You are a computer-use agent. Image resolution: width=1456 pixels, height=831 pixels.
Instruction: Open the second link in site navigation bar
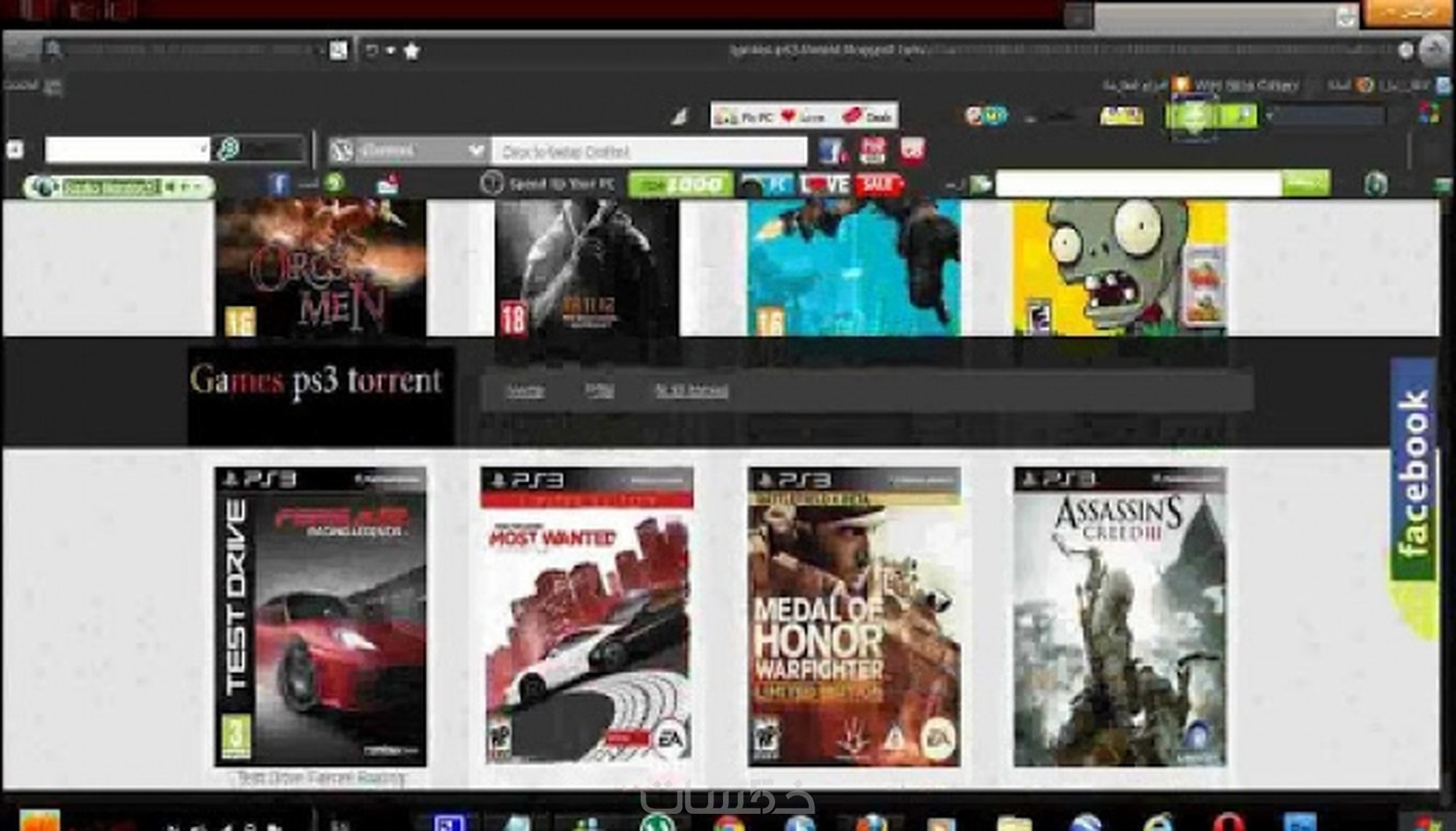click(600, 391)
